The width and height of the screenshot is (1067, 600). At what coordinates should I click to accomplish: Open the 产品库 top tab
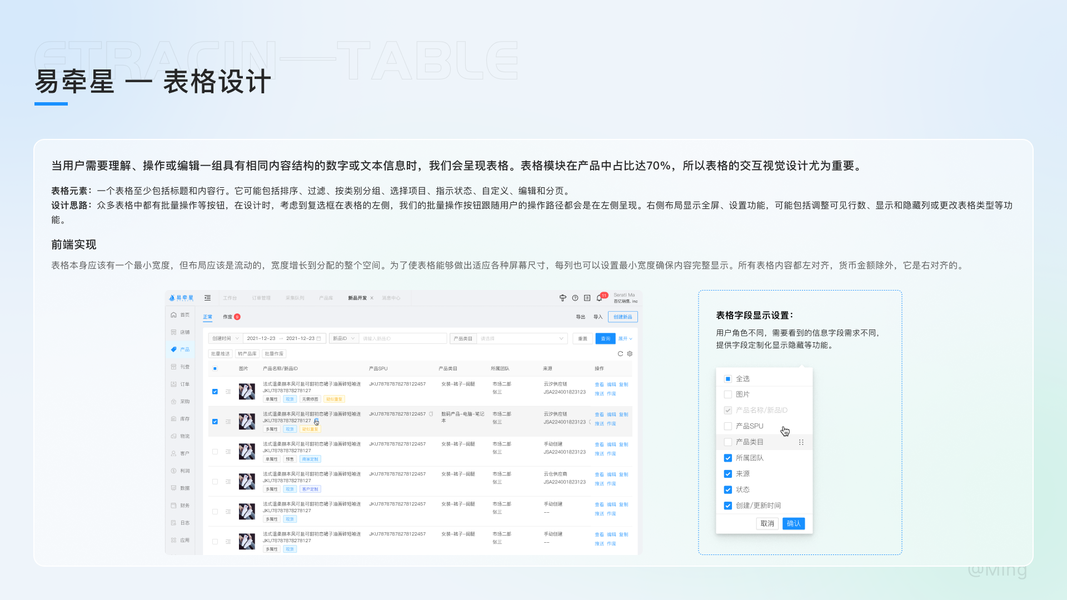(x=326, y=298)
